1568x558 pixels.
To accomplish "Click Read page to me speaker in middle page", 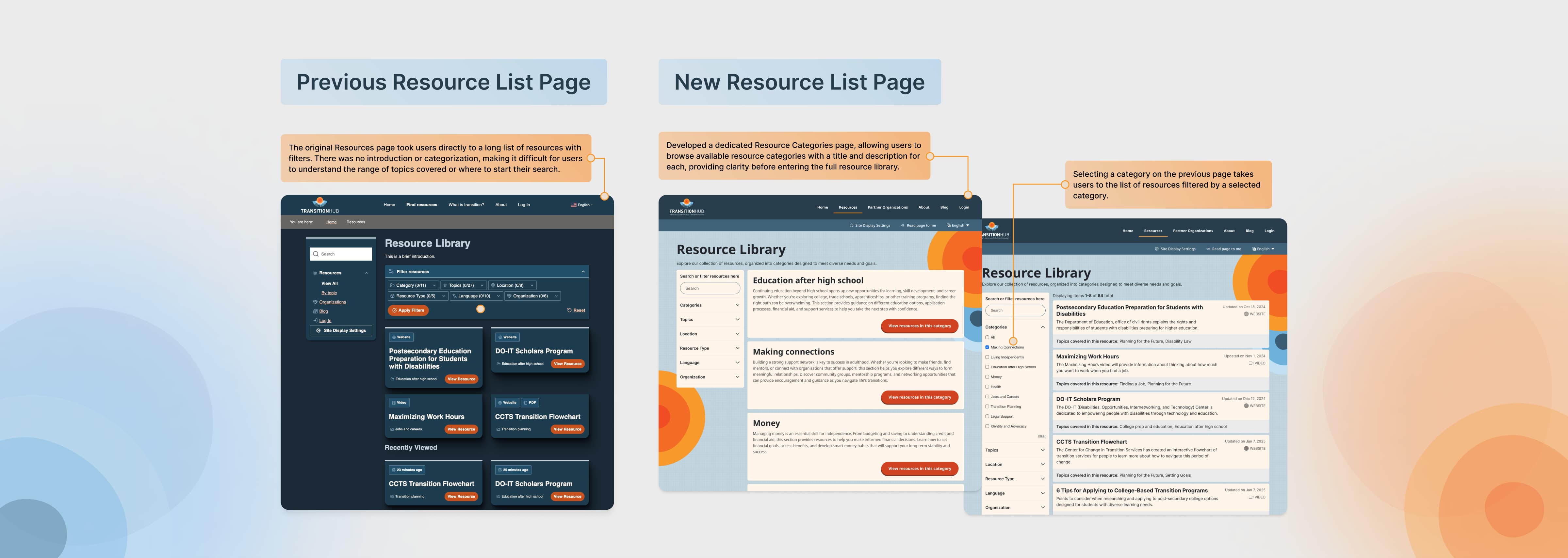I will pyautogui.click(x=903, y=225).
